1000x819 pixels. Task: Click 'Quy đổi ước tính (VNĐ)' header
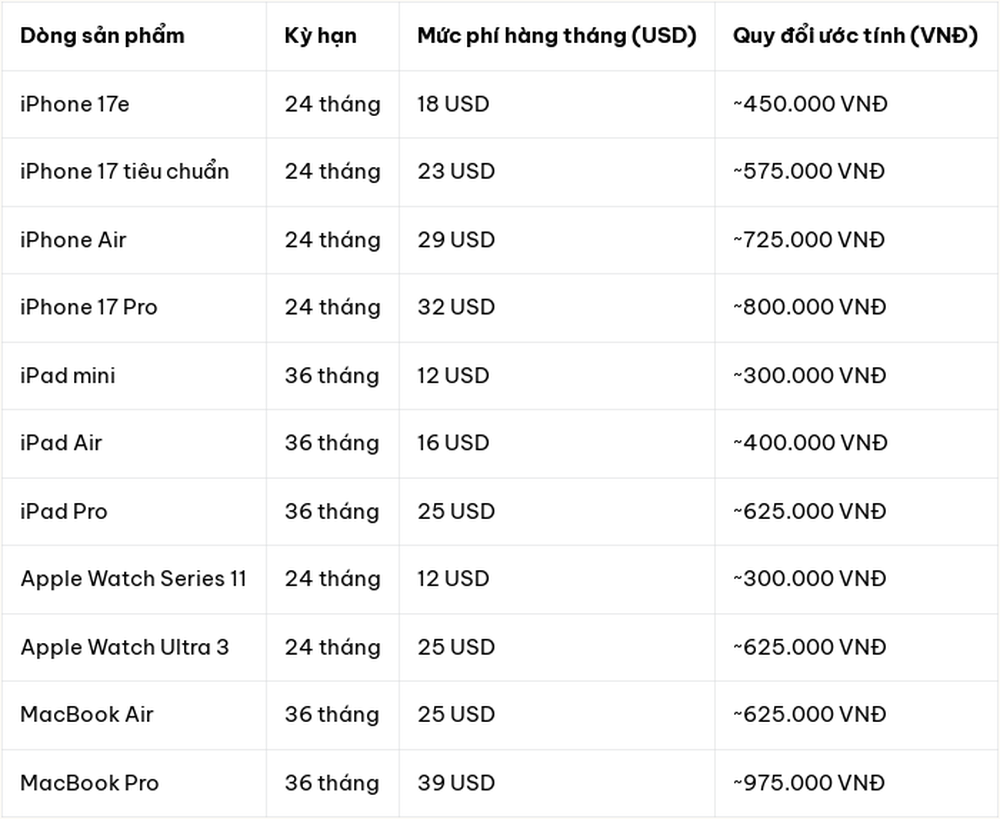pos(855,36)
